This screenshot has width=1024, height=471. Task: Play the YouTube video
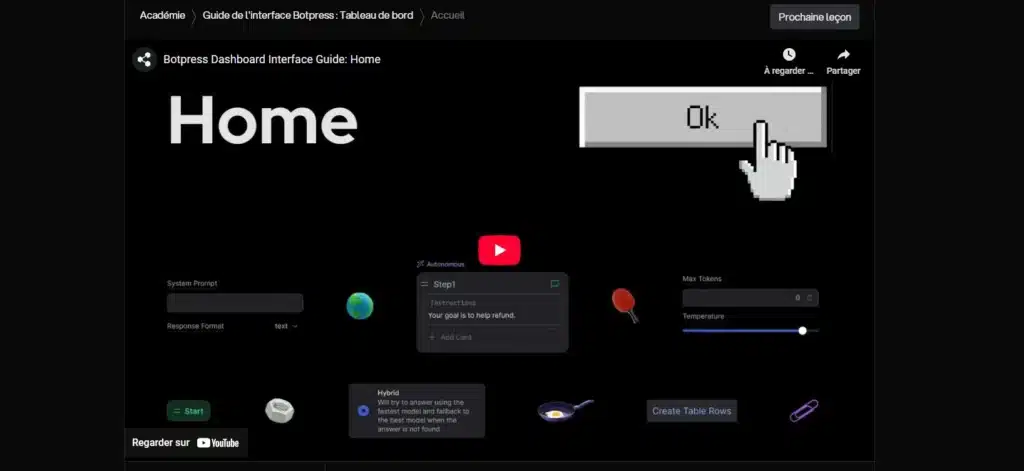tap(499, 250)
